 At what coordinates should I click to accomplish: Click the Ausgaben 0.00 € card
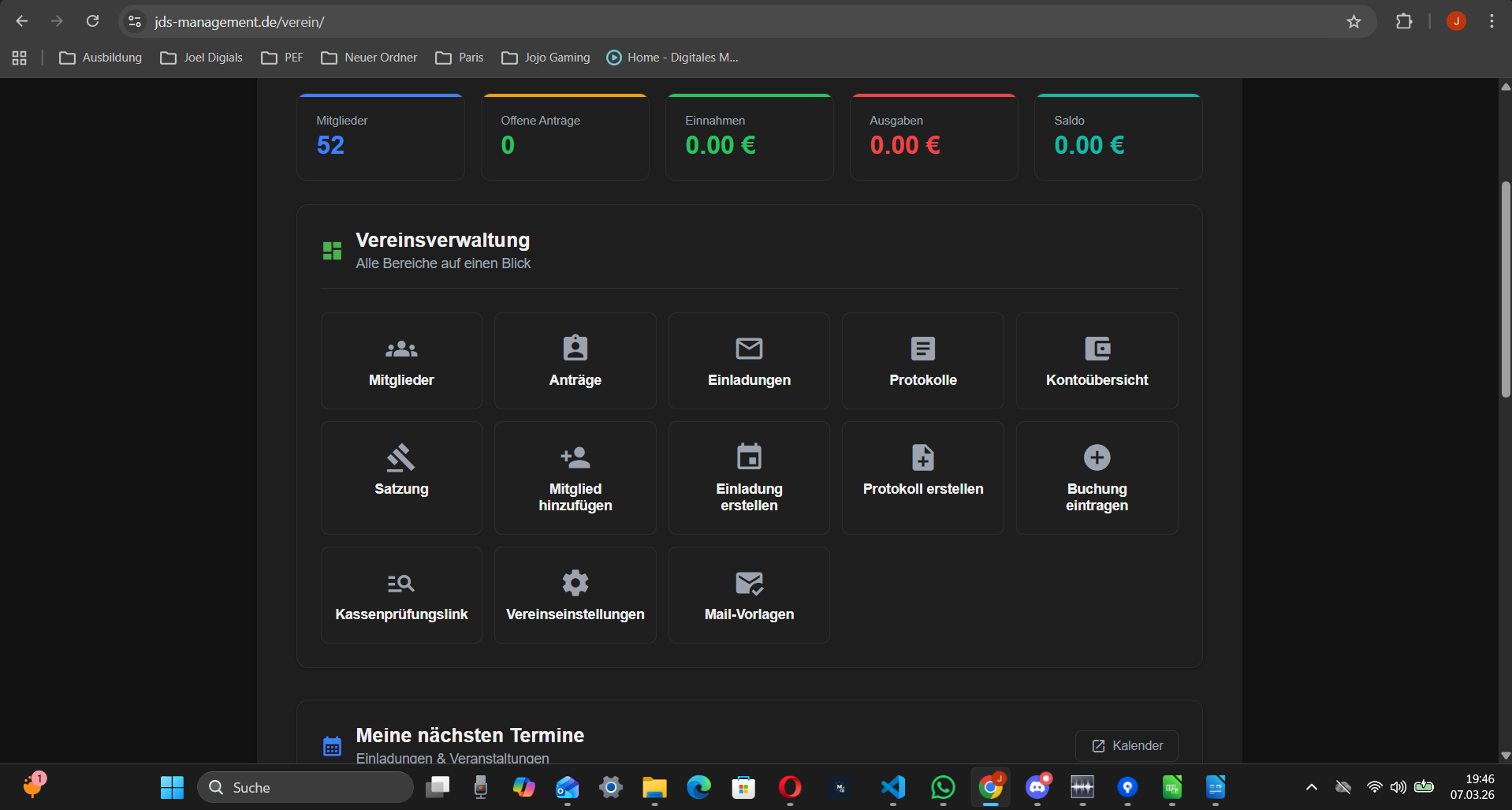click(x=934, y=137)
